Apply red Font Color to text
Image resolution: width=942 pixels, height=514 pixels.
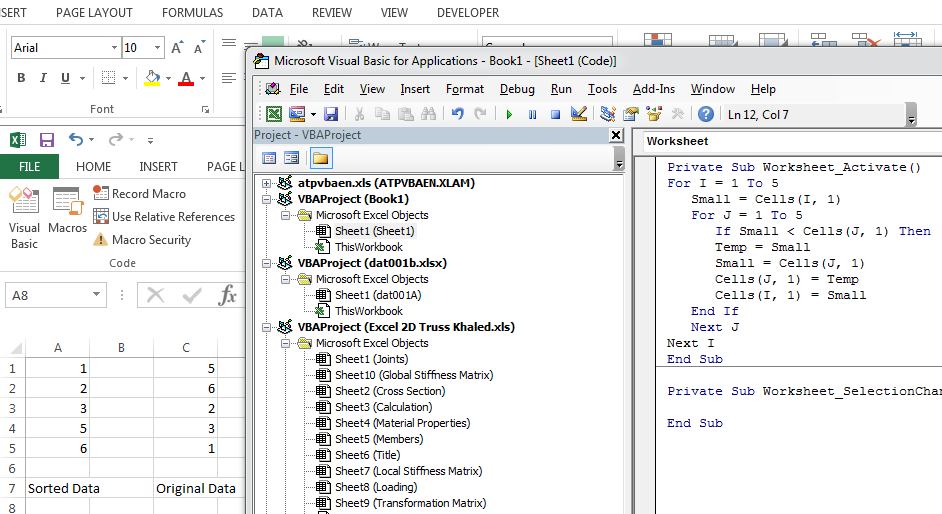click(x=186, y=77)
